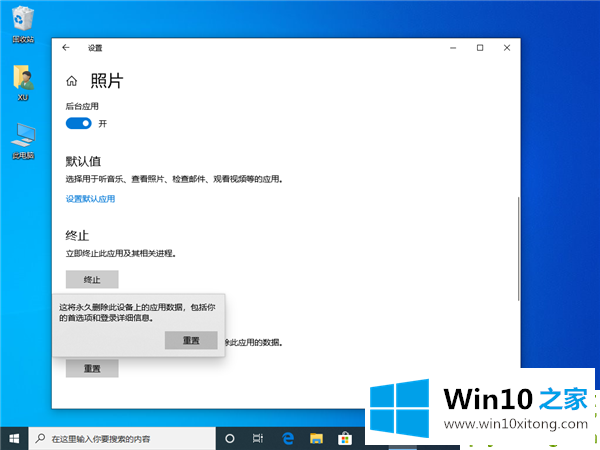Turn off the 后台应用 background apps switch
The height and width of the screenshot is (450, 600).
click(x=79, y=123)
